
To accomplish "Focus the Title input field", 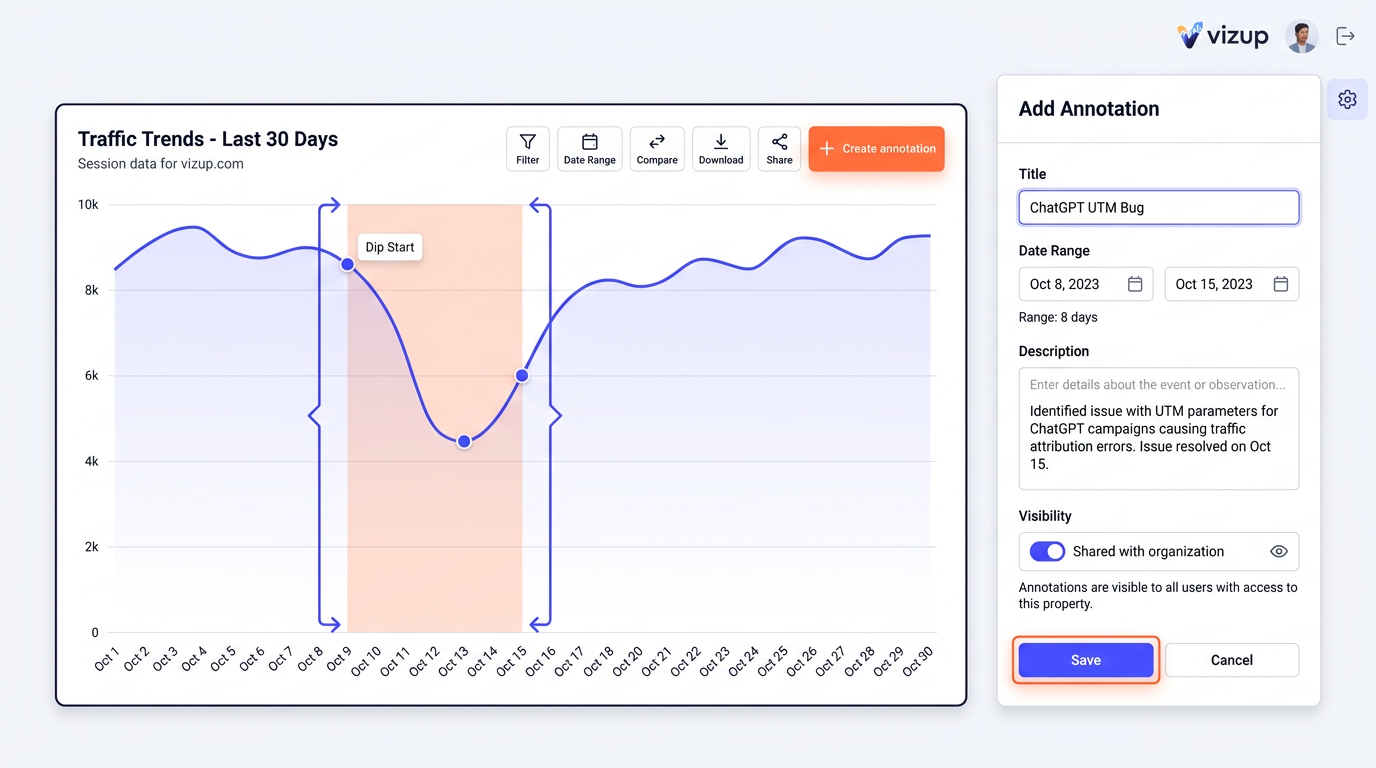I will click(x=1159, y=208).
